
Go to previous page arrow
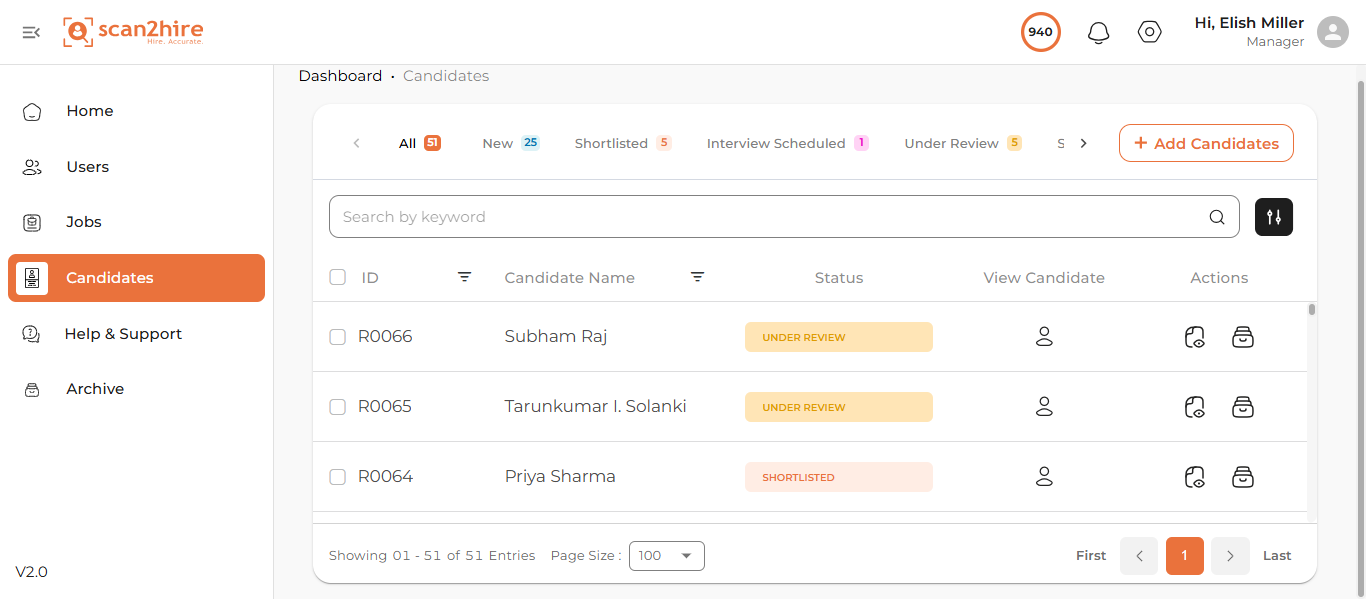(x=1139, y=556)
